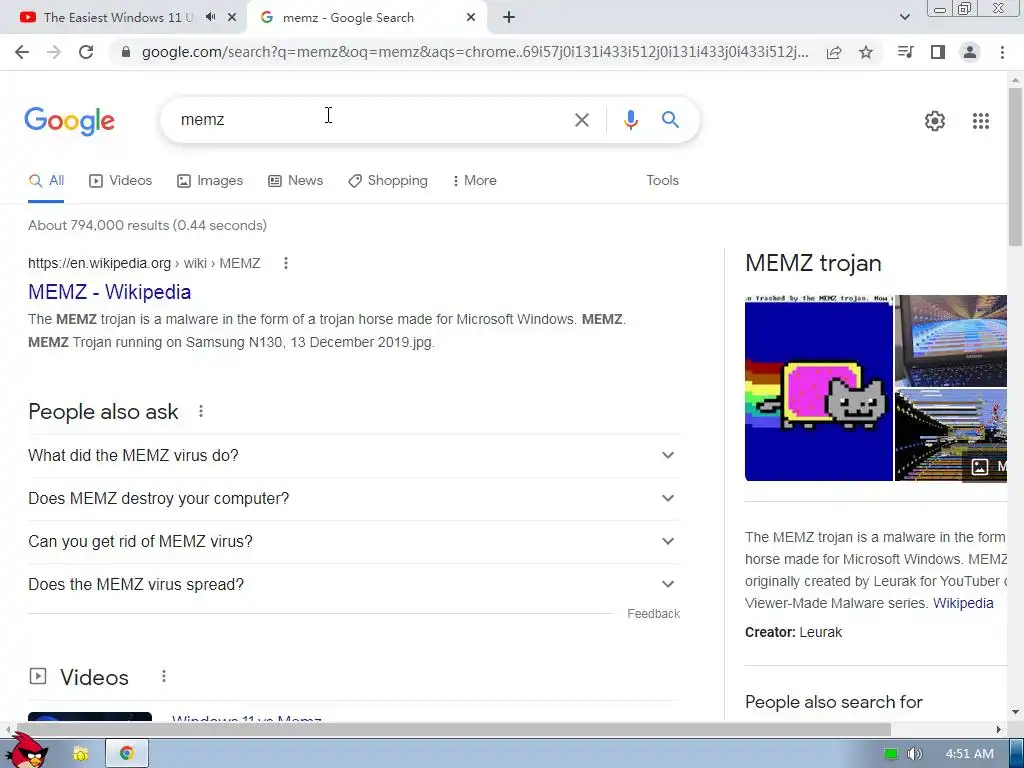Clear the search box text
1024x768 pixels.
(581, 120)
